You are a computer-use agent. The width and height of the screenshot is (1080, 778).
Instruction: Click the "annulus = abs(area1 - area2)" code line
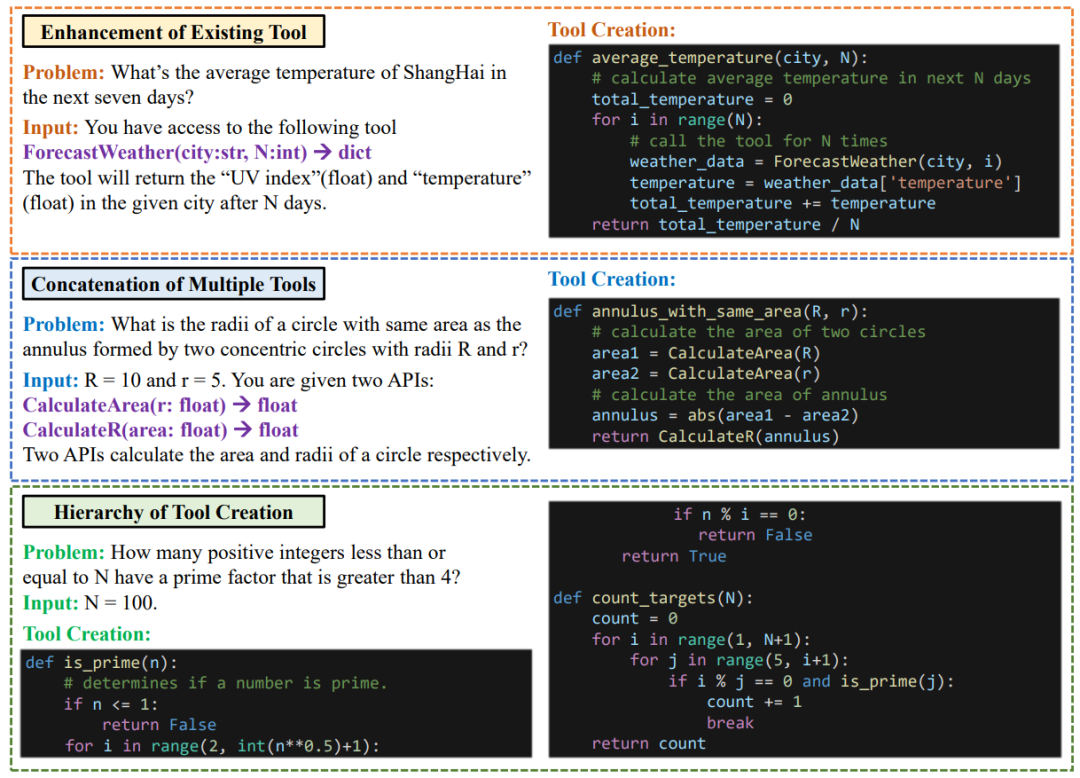pyautogui.click(x=725, y=415)
